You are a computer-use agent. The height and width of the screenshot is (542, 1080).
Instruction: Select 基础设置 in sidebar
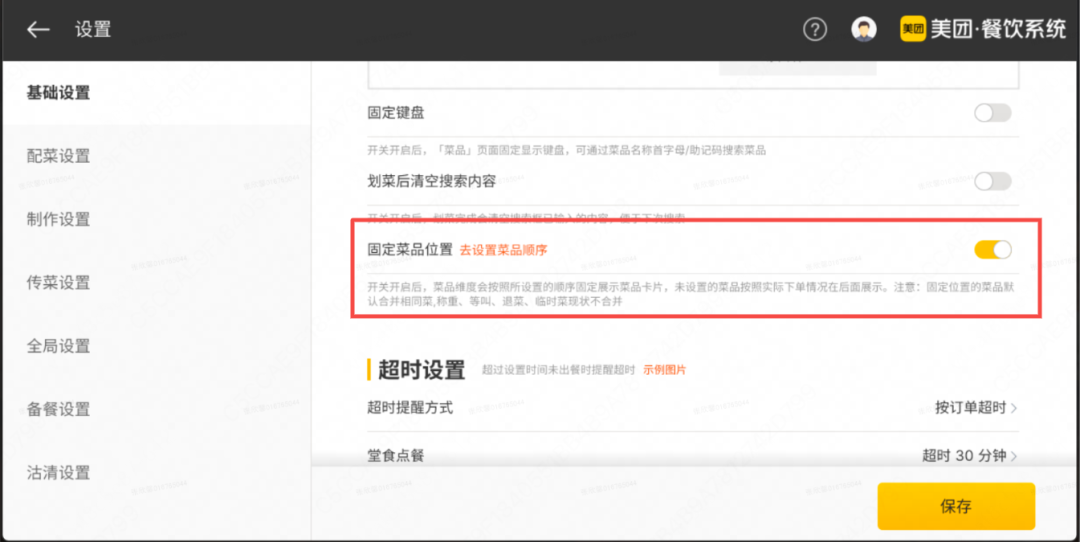click(x=58, y=93)
